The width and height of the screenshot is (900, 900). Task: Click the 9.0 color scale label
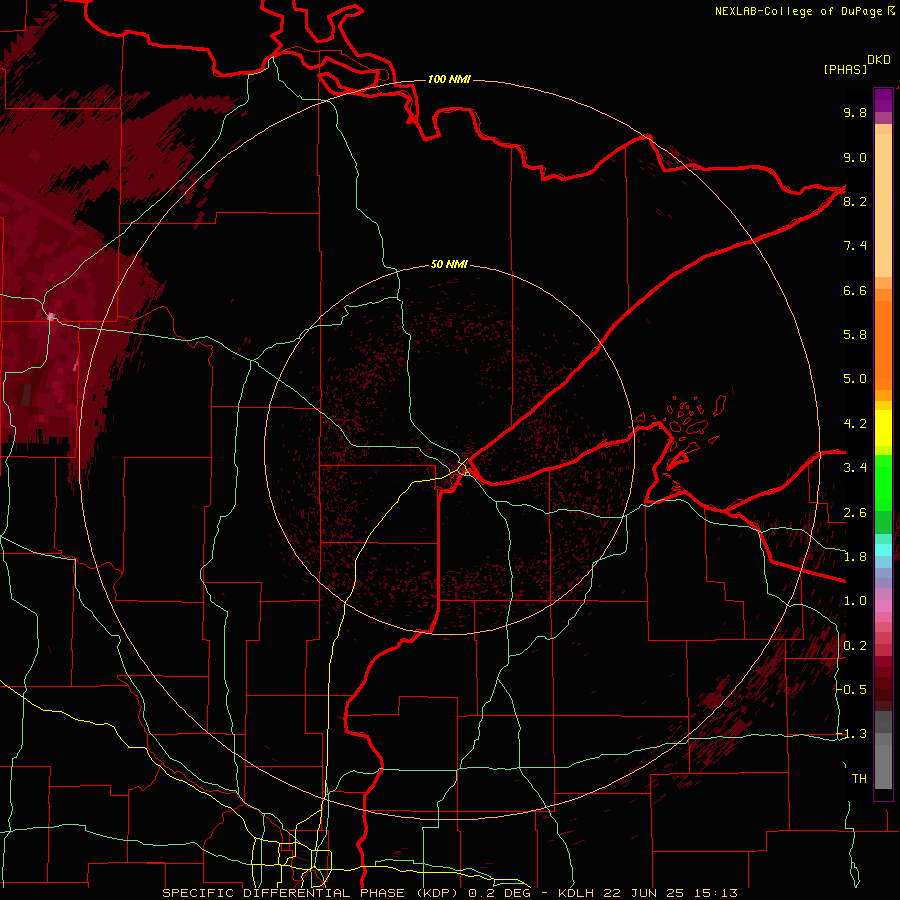coord(855,157)
